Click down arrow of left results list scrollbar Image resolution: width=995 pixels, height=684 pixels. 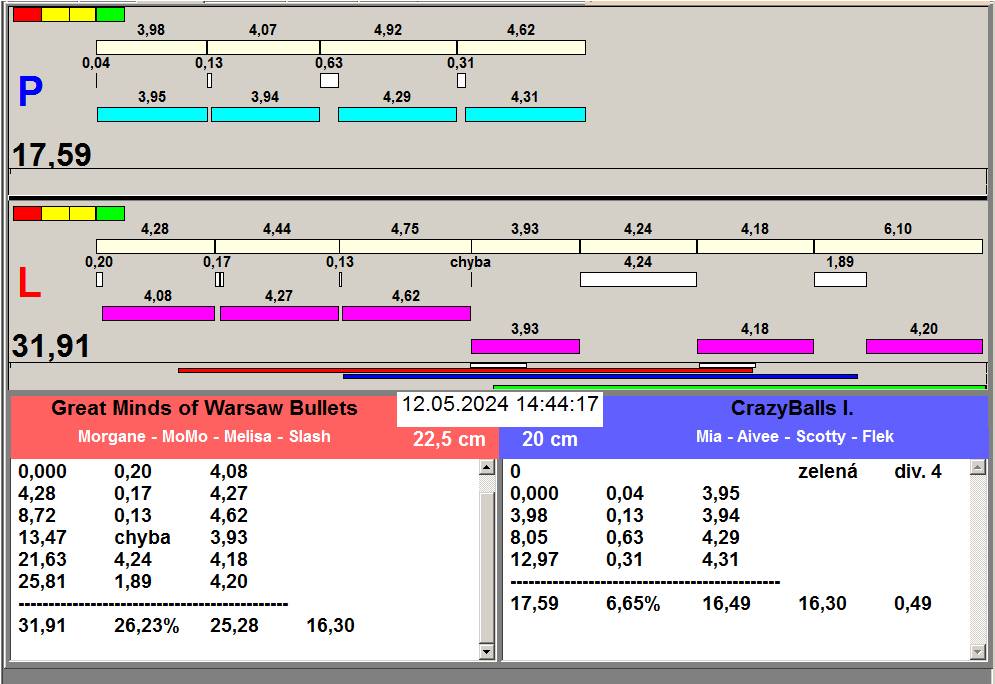[487, 652]
